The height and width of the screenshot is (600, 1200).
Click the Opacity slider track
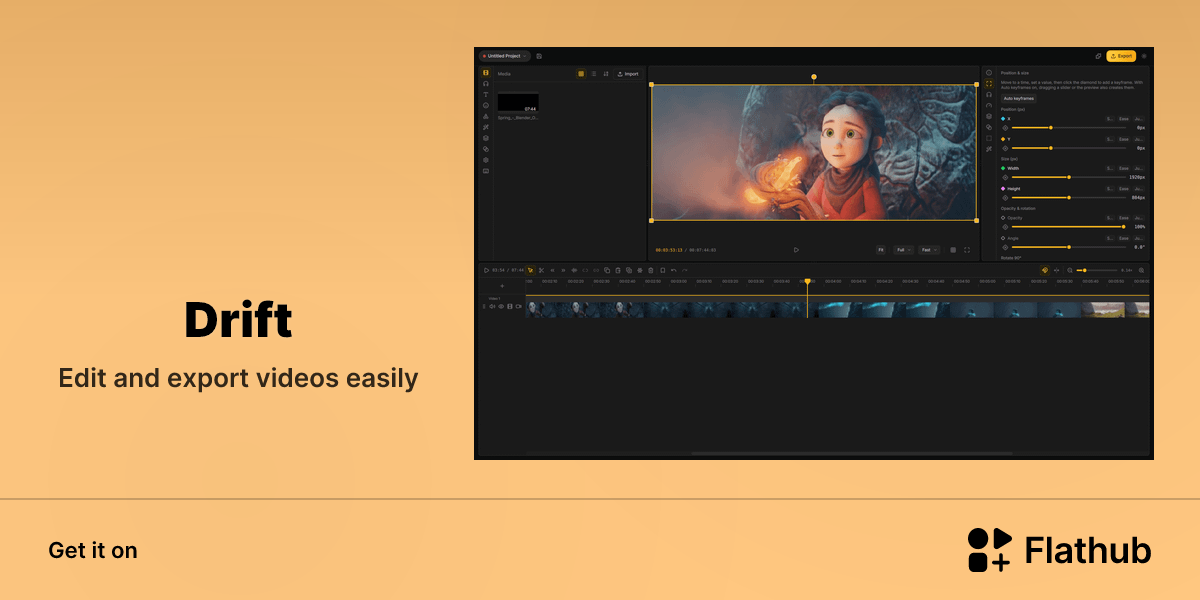pos(1069,227)
